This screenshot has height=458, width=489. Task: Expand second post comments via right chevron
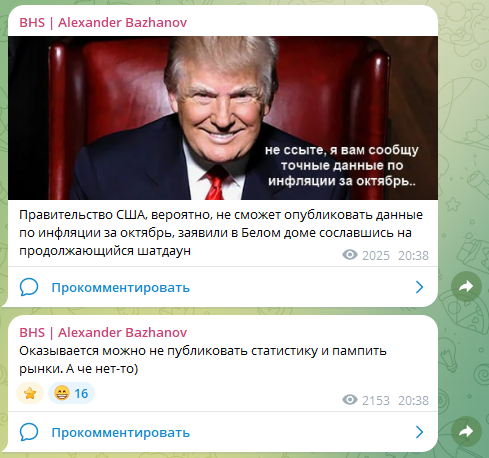click(x=419, y=432)
